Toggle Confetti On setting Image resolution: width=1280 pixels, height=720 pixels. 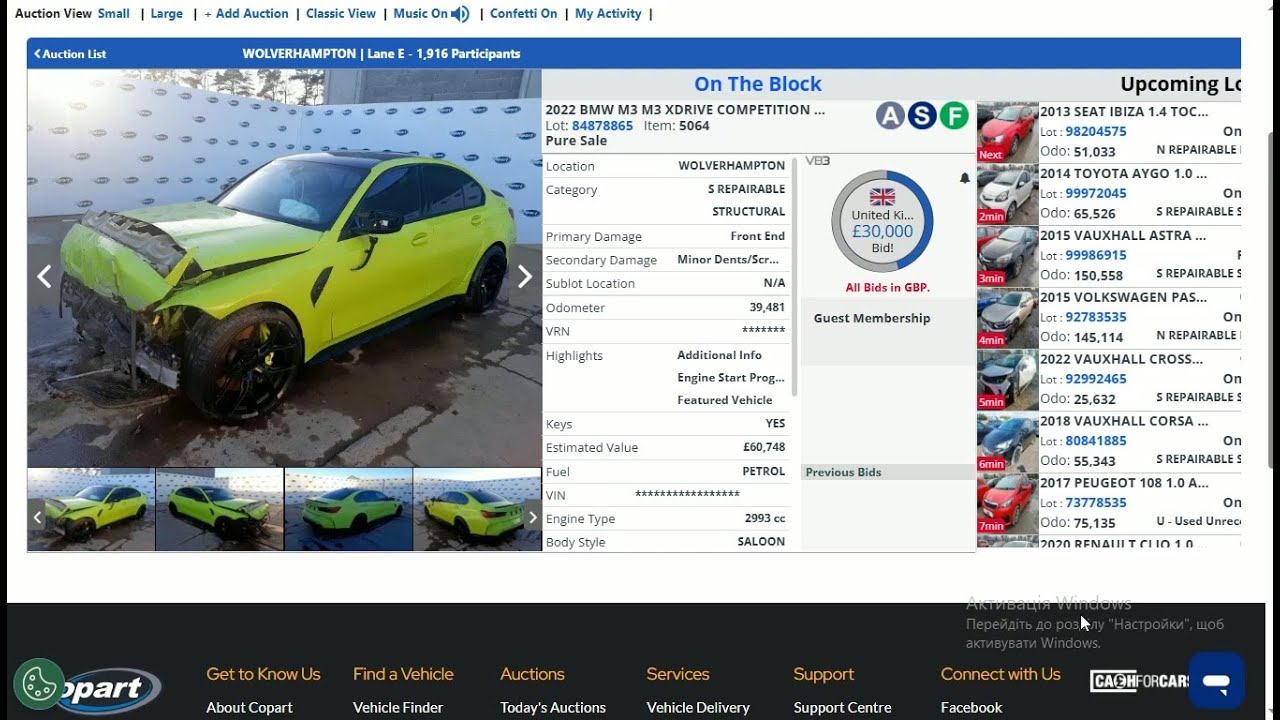(523, 14)
